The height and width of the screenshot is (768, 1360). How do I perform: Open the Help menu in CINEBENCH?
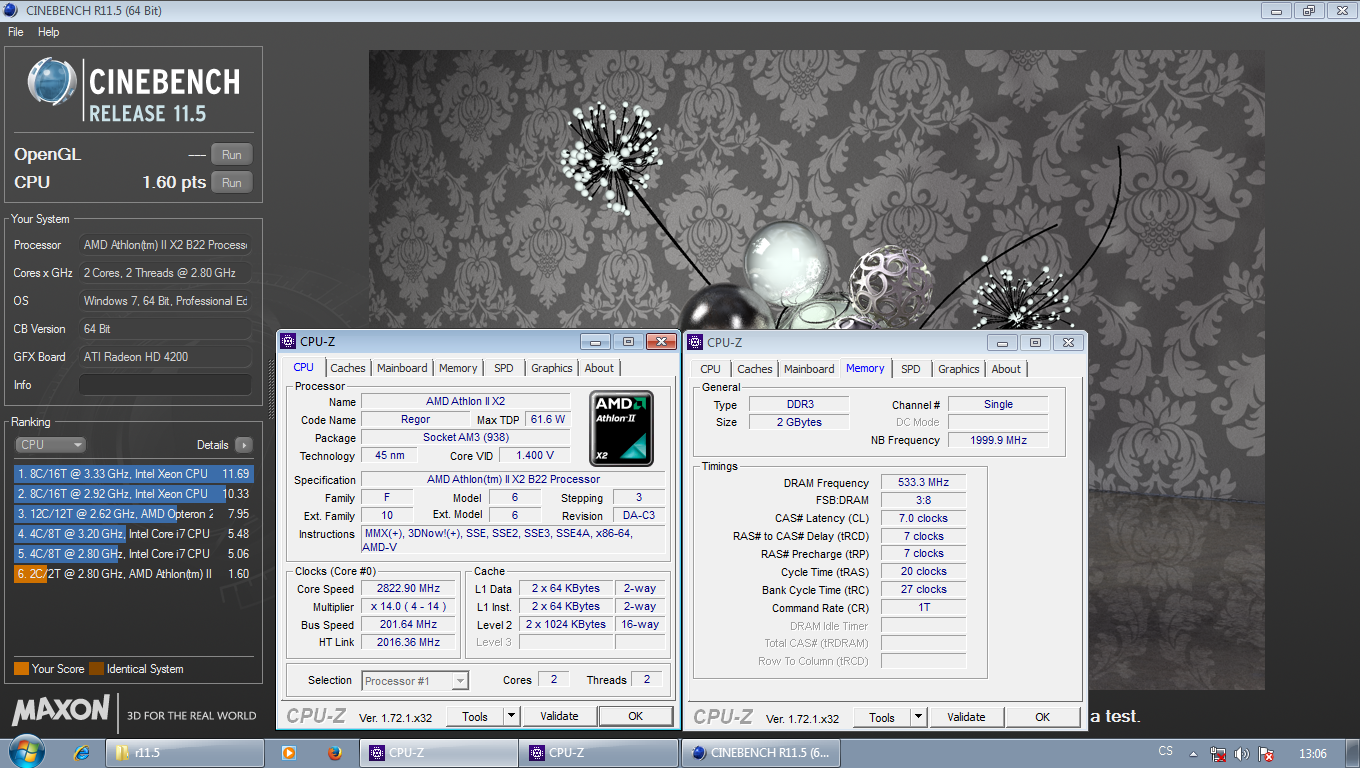49,32
